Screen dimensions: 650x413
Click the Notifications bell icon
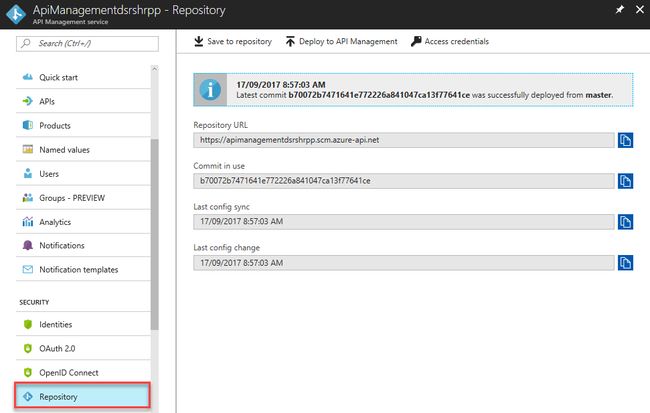tap(28, 245)
